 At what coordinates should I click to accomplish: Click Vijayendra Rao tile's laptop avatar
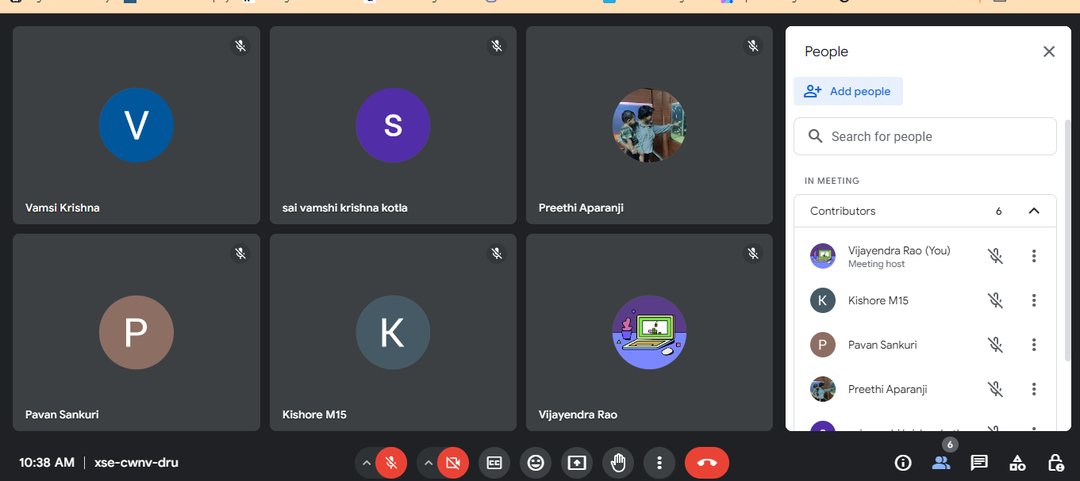pos(649,332)
